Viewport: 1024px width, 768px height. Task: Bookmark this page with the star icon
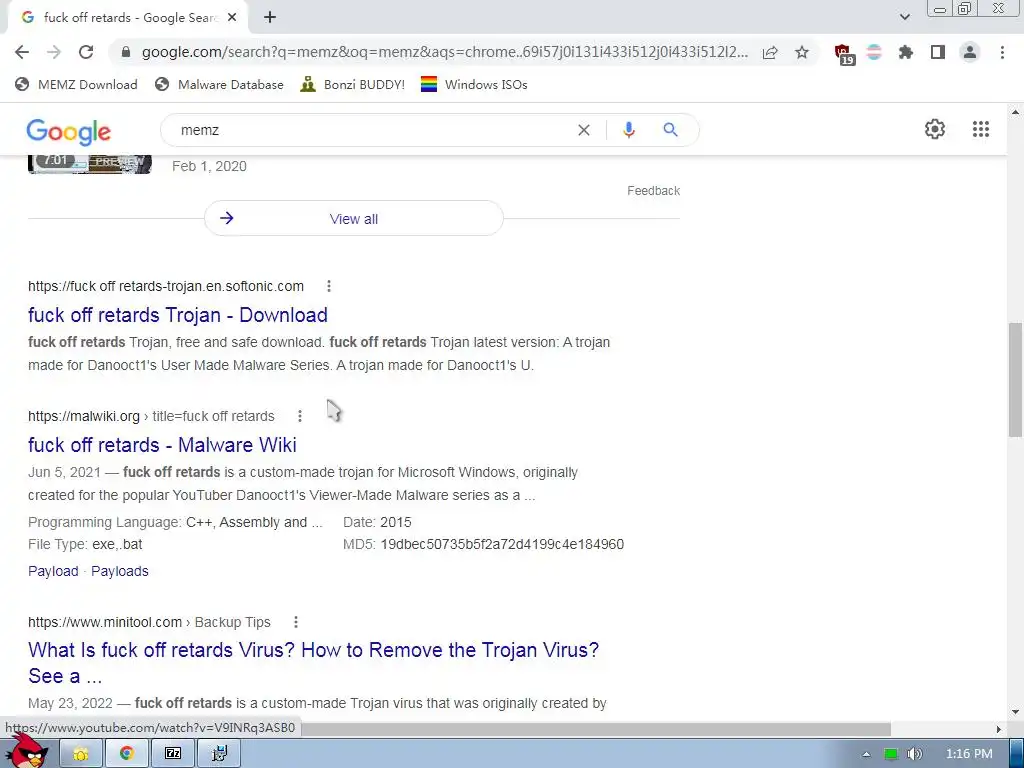(x=802, y=52)
